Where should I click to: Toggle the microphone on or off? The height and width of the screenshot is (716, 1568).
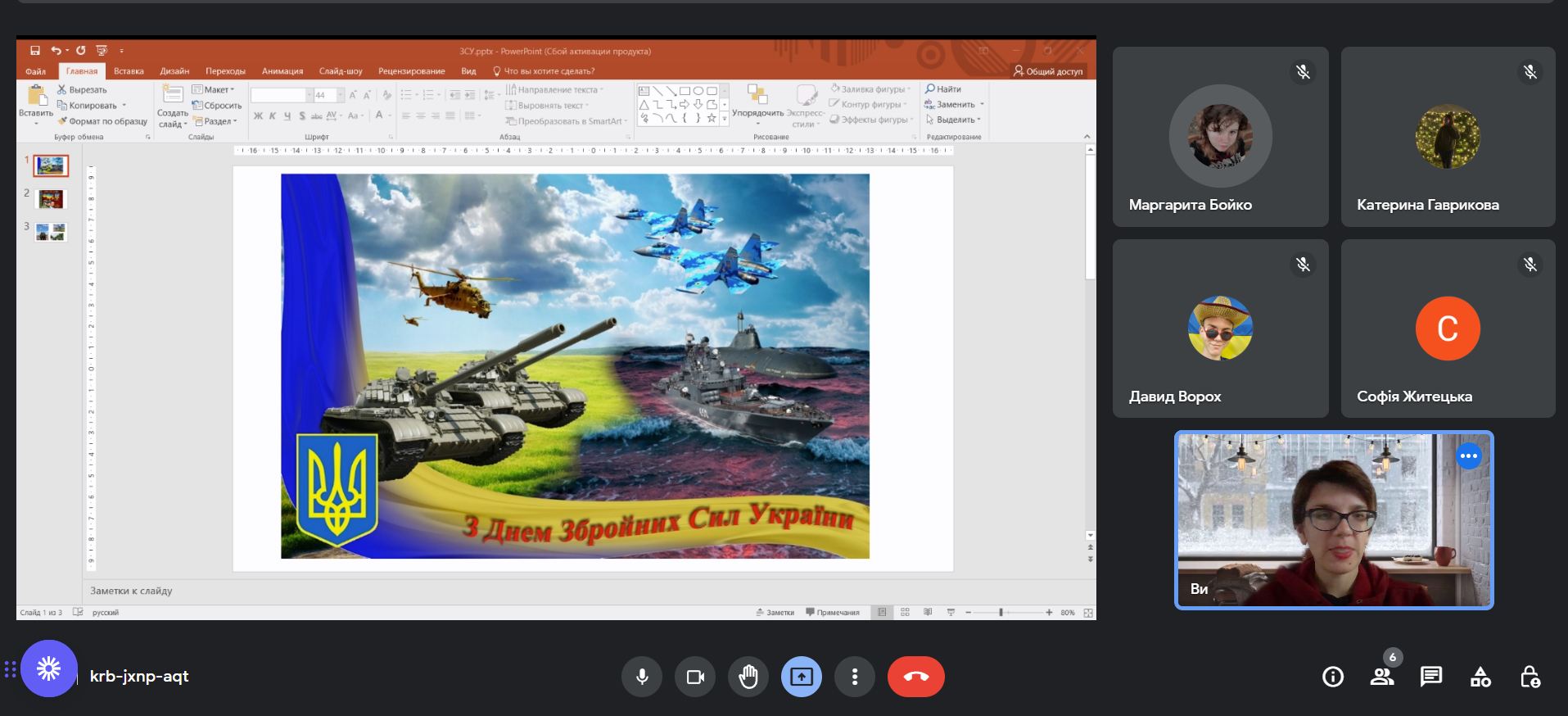pos(642,677)
